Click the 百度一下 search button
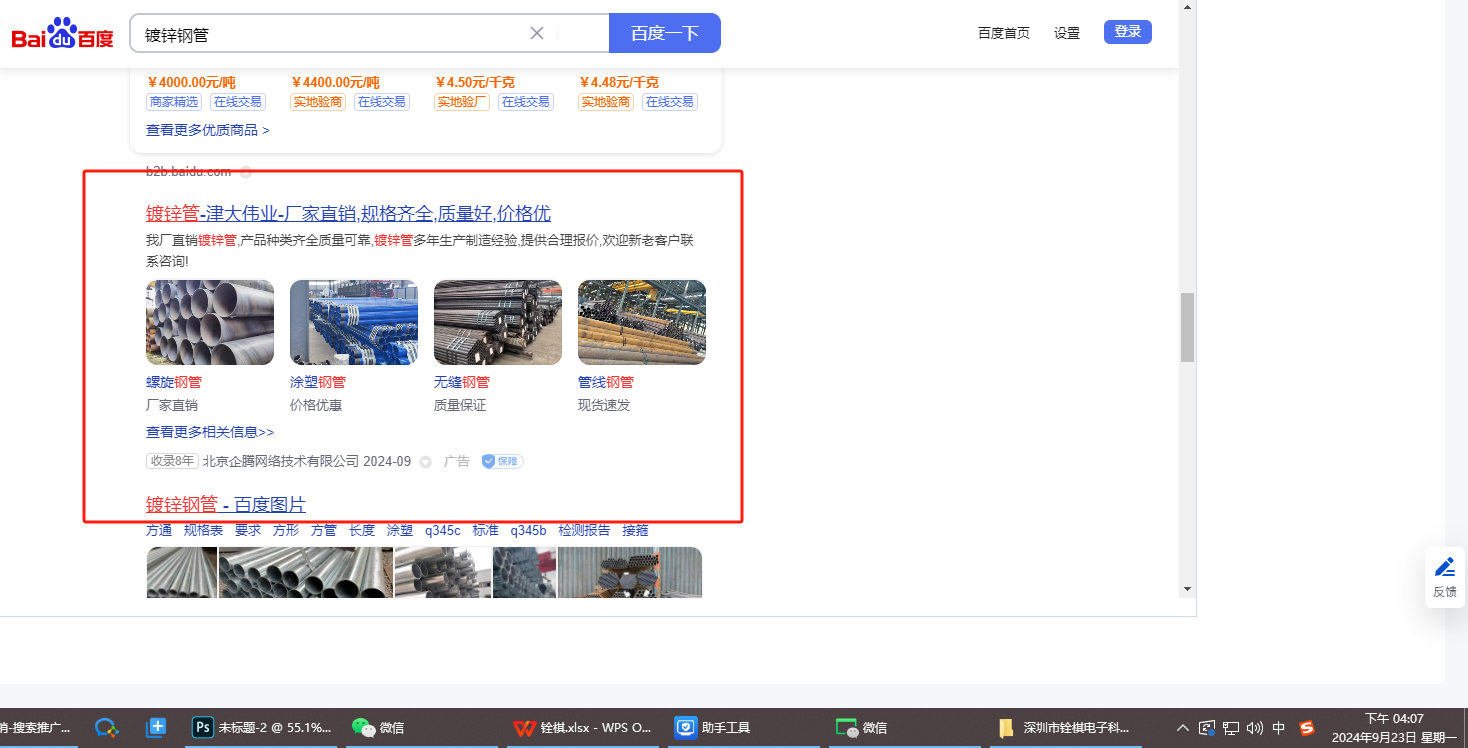 (x=665, y=33)
